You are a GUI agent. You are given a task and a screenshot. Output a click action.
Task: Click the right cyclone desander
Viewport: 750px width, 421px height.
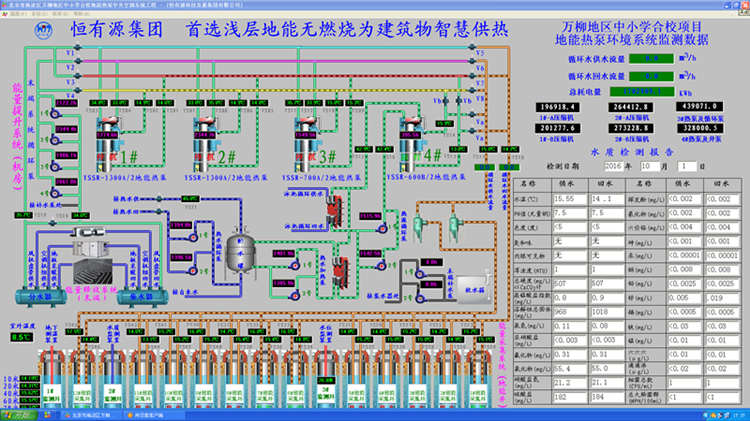click(453, 227)
